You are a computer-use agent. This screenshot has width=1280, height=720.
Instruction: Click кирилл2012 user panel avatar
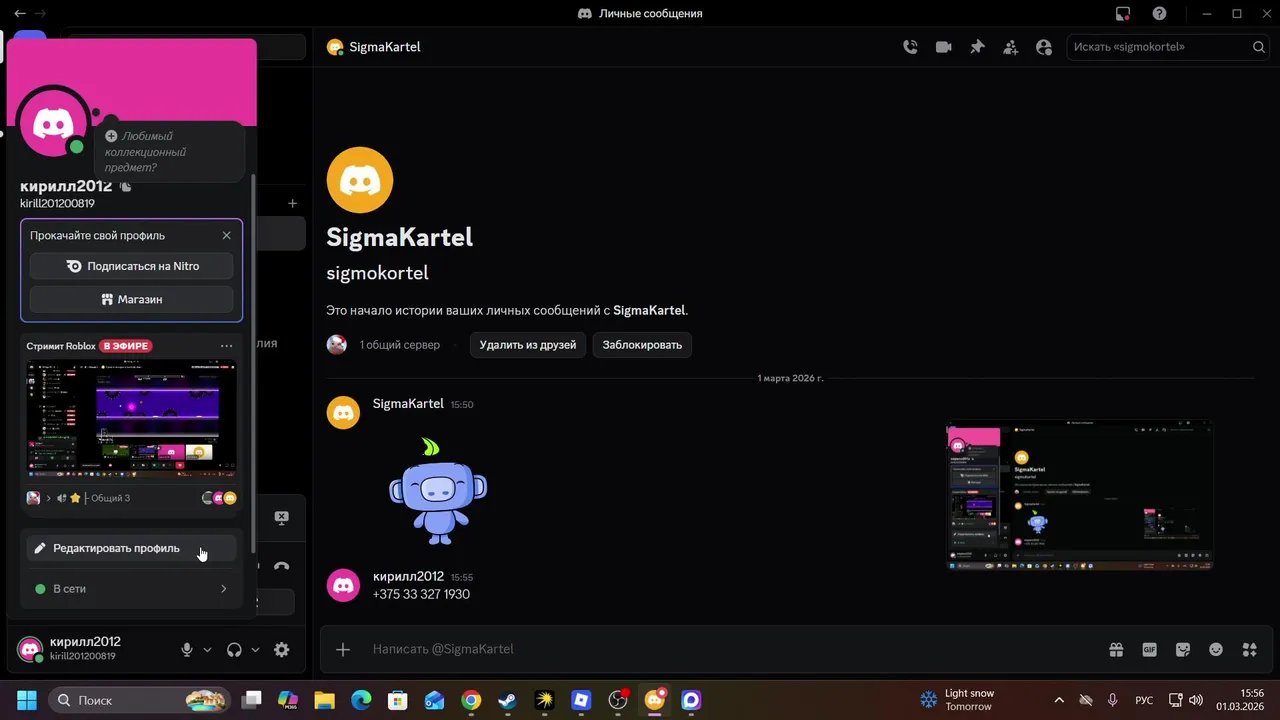point(30,650)
